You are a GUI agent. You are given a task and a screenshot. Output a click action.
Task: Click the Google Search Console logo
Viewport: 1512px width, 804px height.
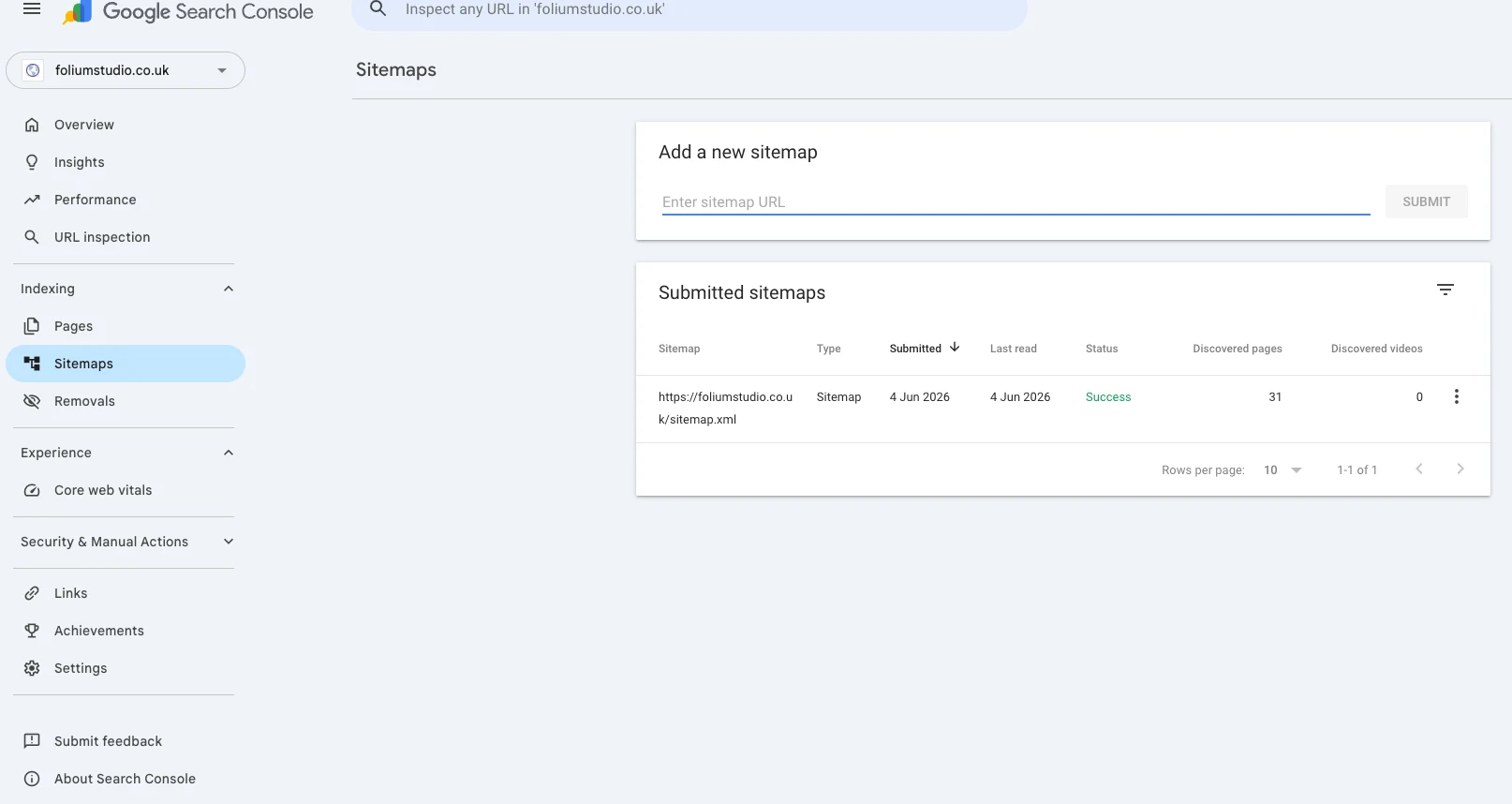click(x=187, y=12)
